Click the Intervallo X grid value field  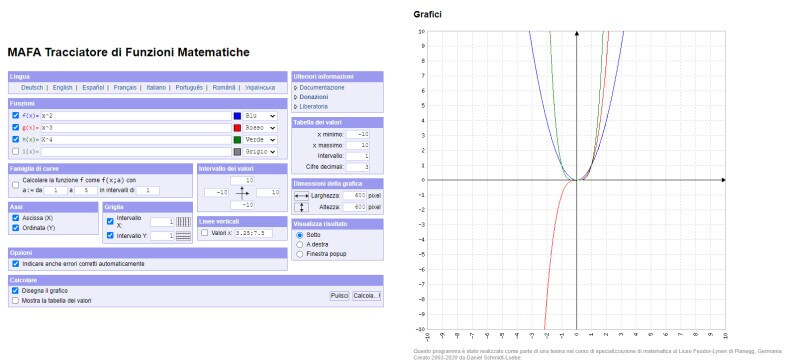click(x=162, y=222)
